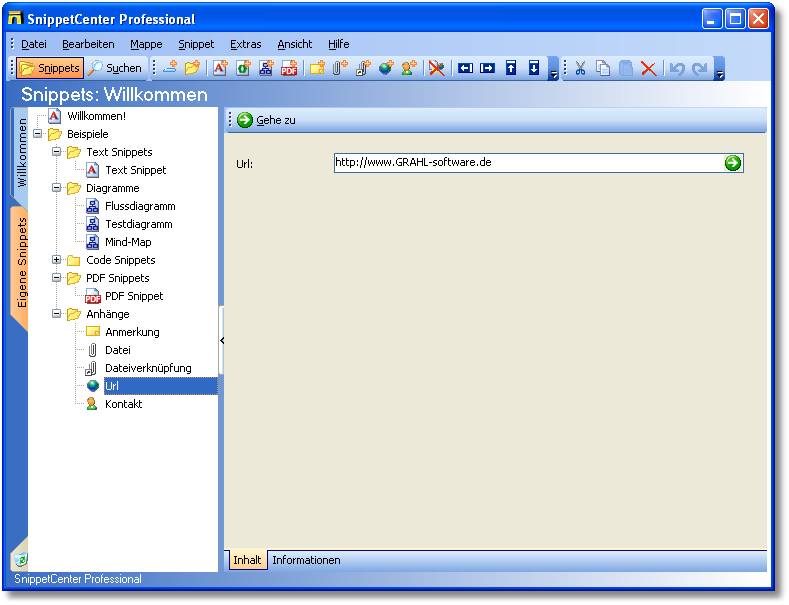Open the Ansicht menu
The height and width of the screenshot is (605, 789).
(x=294, y=44)
